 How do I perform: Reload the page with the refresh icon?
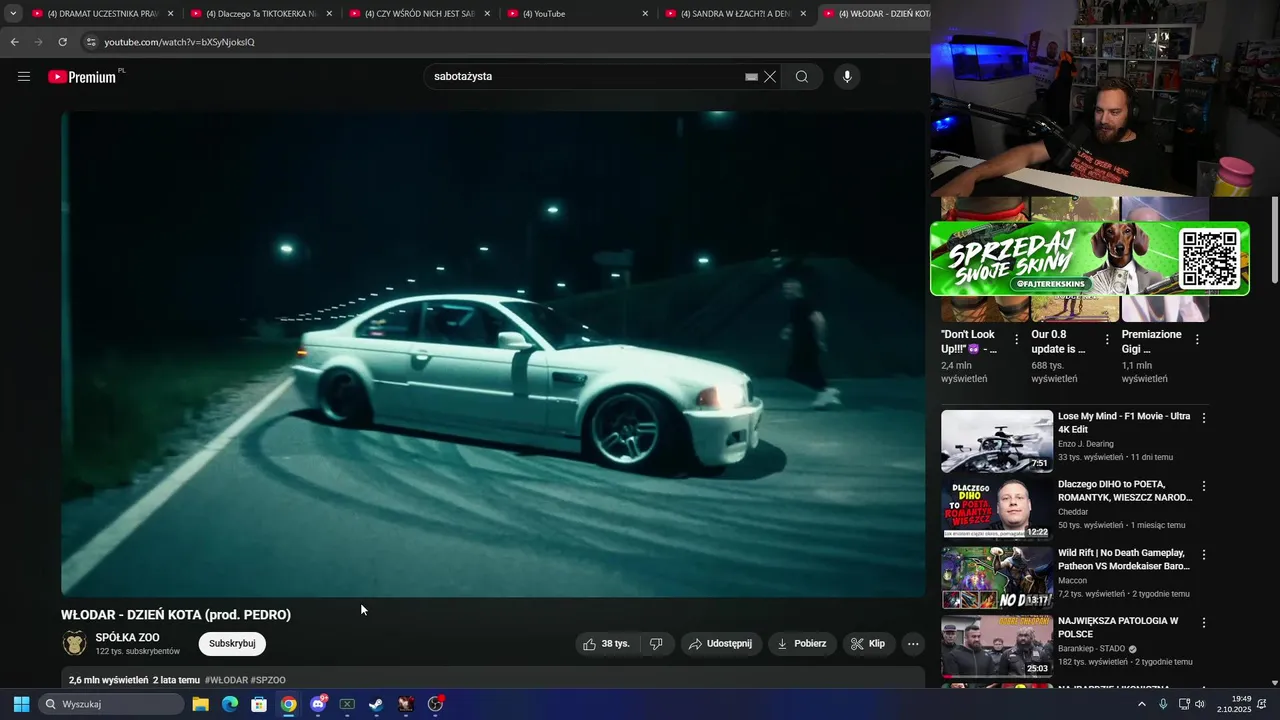62,42
